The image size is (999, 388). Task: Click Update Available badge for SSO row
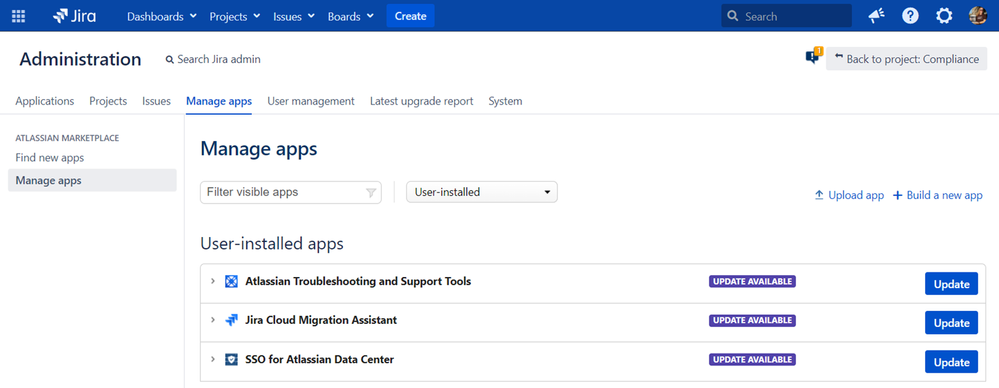tap(752, 359)
